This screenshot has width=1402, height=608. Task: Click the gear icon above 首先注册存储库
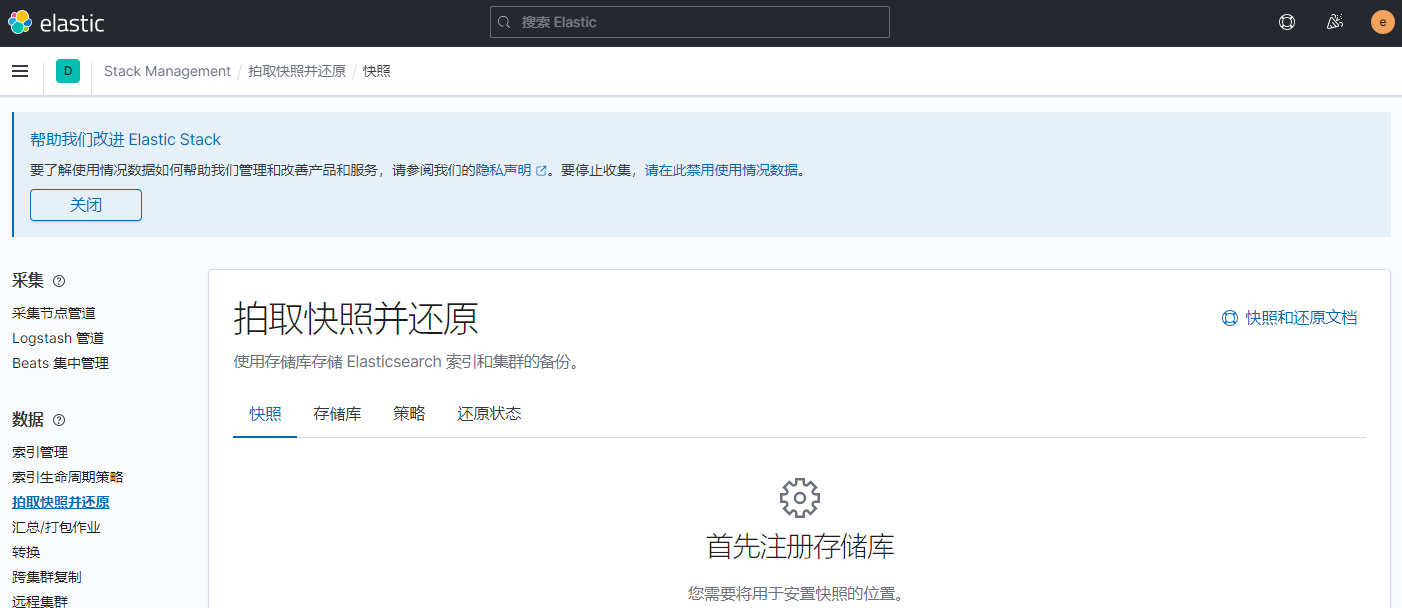tap(800, 497)
